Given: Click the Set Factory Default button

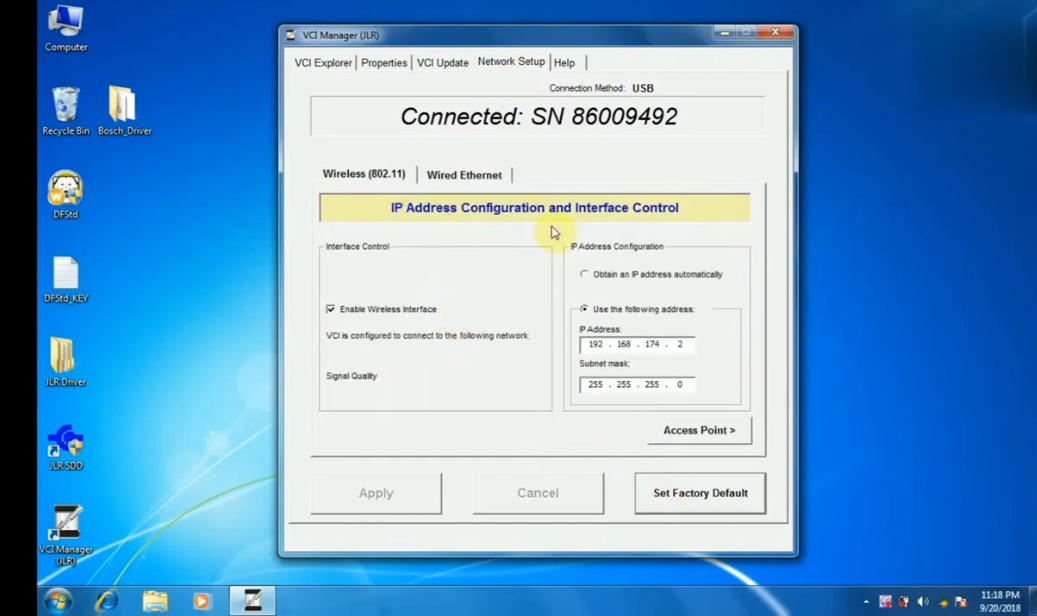Looking at the screenshot, I should [x=700, y=493].
